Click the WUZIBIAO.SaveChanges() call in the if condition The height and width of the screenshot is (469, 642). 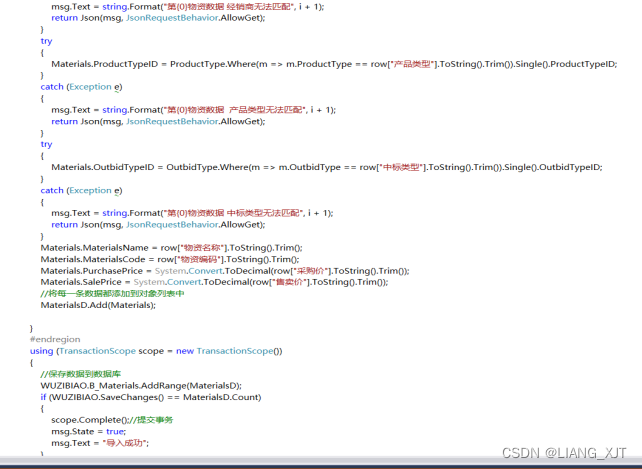point(107,397)
